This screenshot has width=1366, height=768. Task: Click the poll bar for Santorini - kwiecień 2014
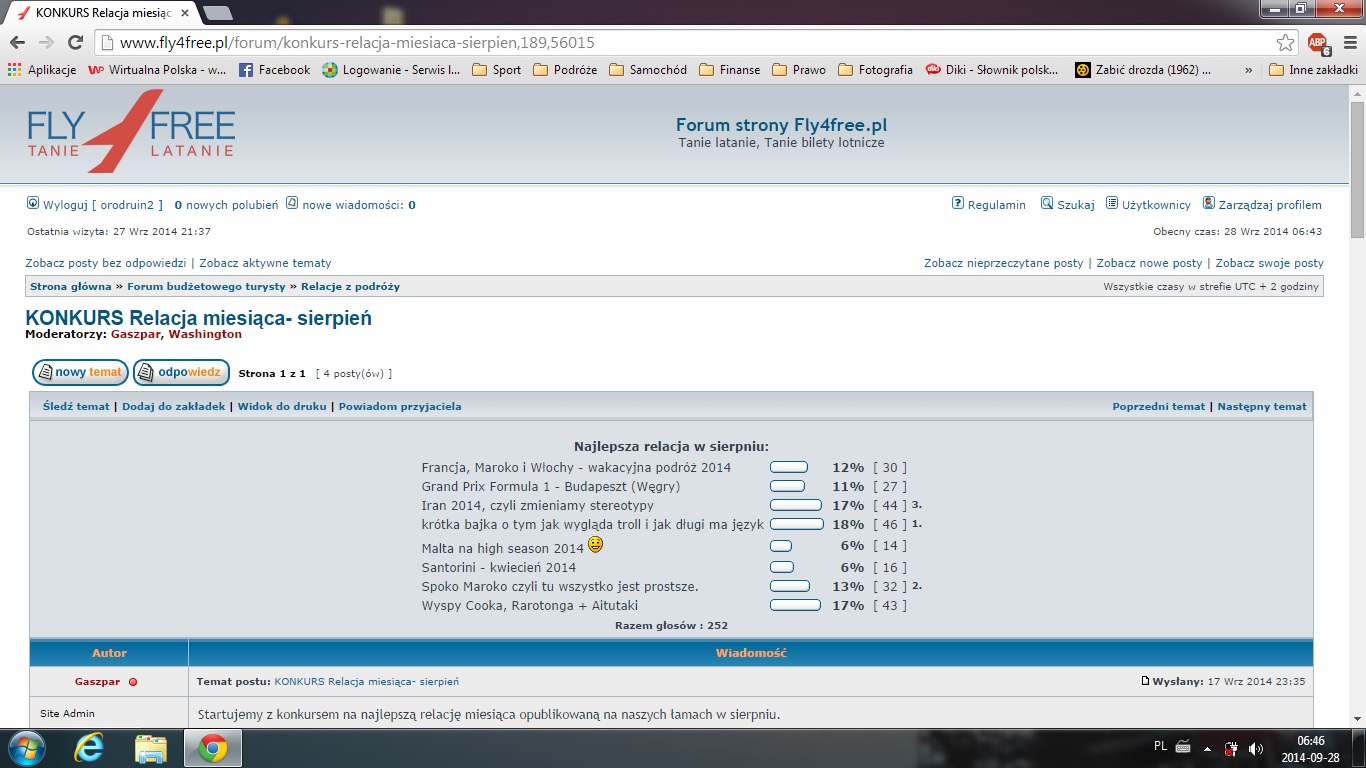pos(782,567)
